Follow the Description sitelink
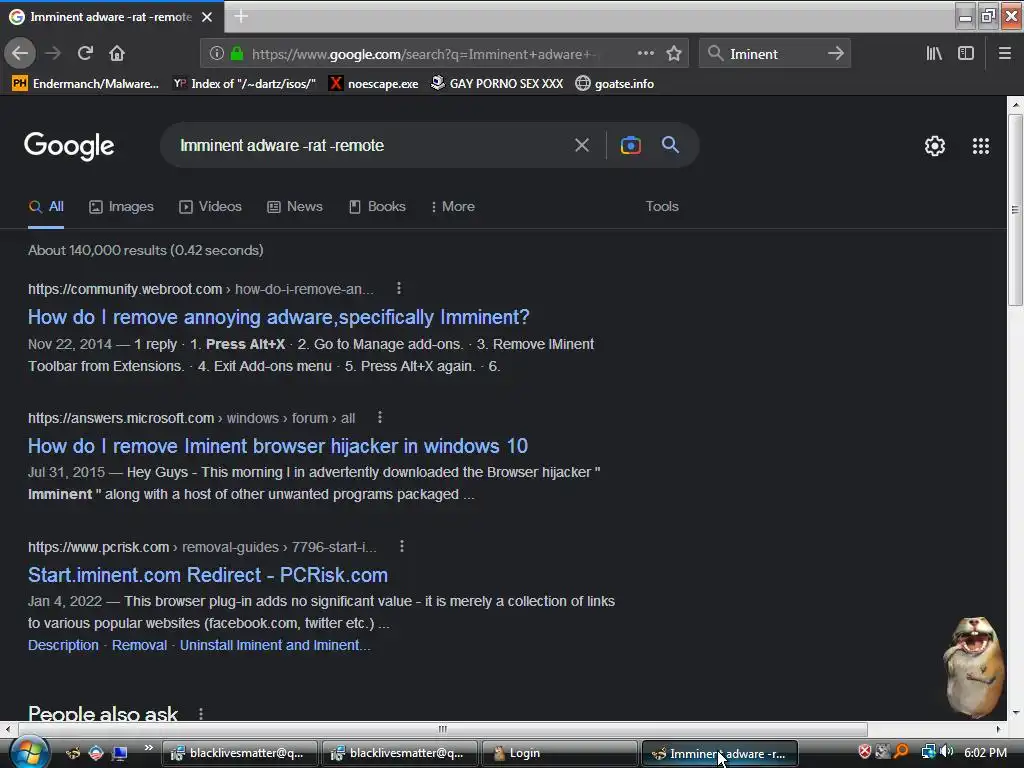Image resolution: width=1024 pixels, height=768 pixels. click(63, 645)
